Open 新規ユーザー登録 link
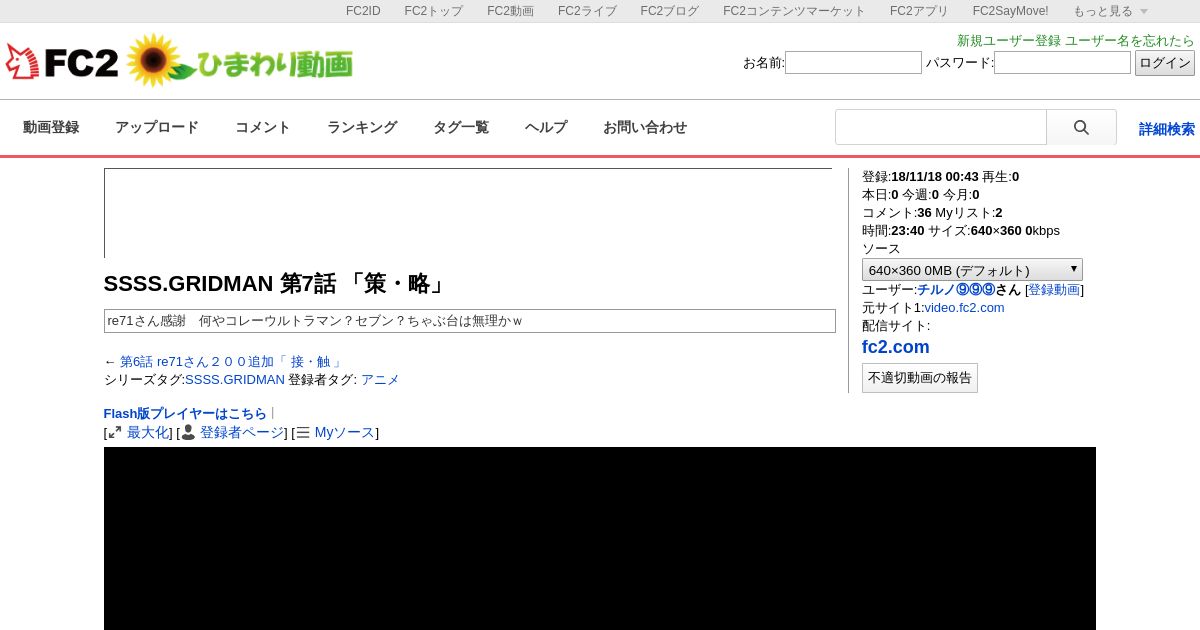This screenshot has height=630, width=1200. (x=1009, y=41)
